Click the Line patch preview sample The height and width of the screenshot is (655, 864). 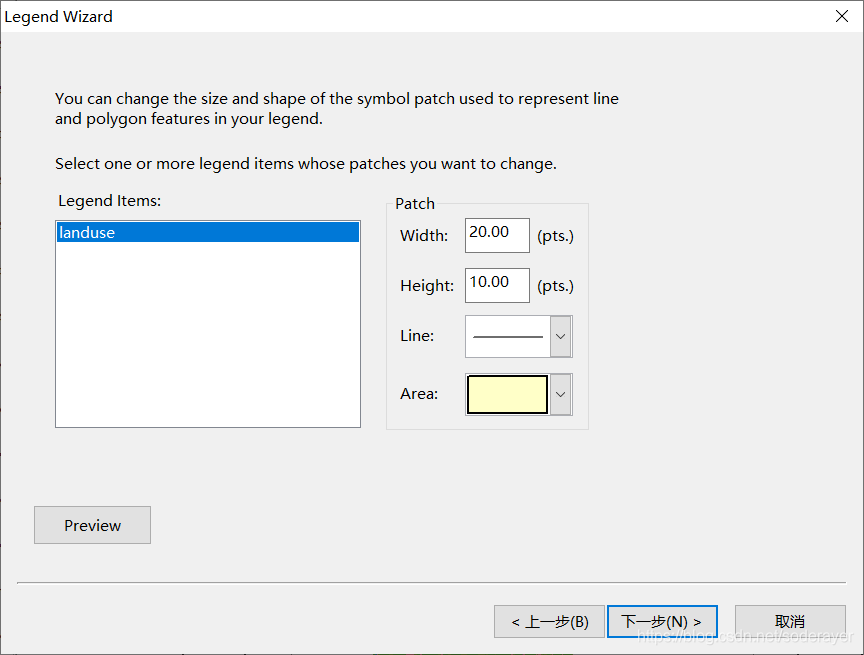click(x=507, y=337)
